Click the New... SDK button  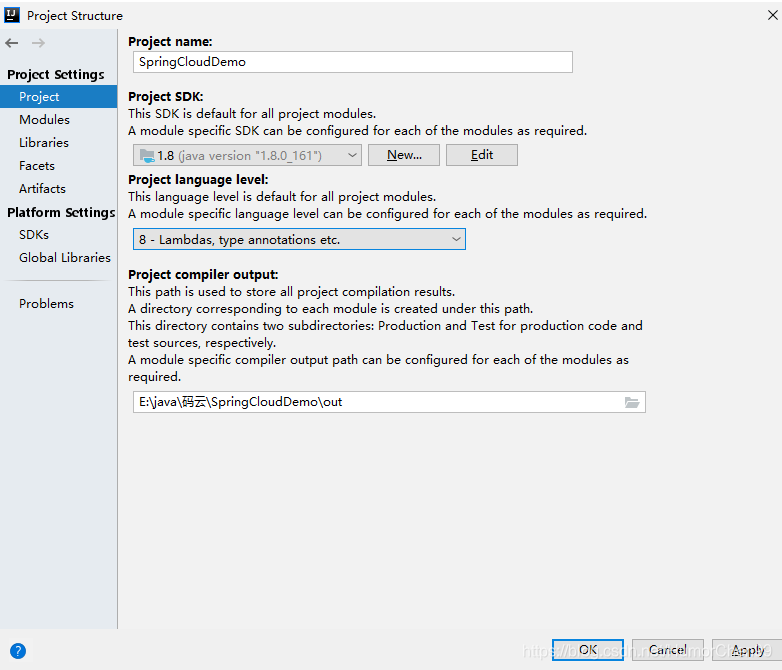click(x=404, y=155)
